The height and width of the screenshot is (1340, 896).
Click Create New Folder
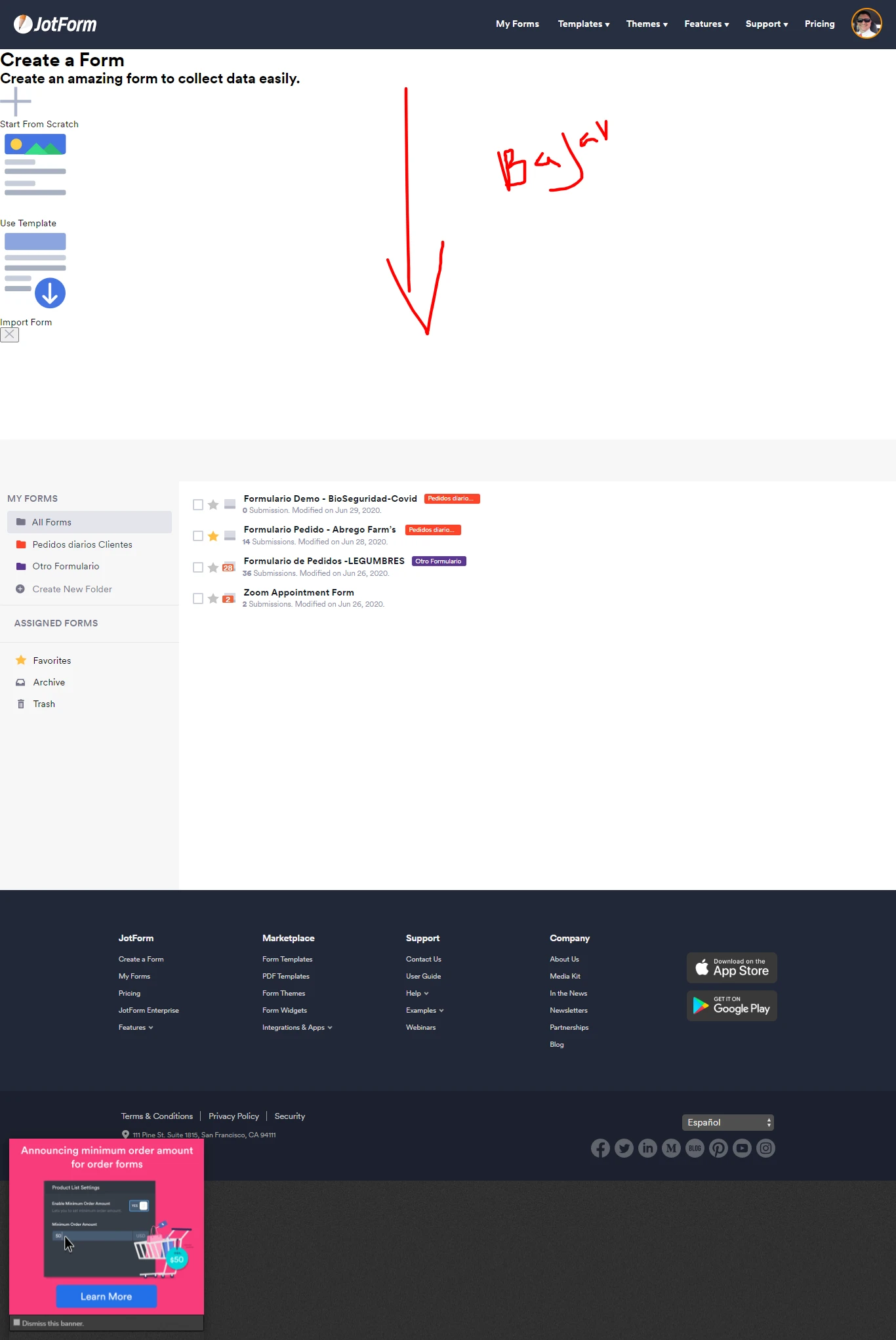[72, 589]
